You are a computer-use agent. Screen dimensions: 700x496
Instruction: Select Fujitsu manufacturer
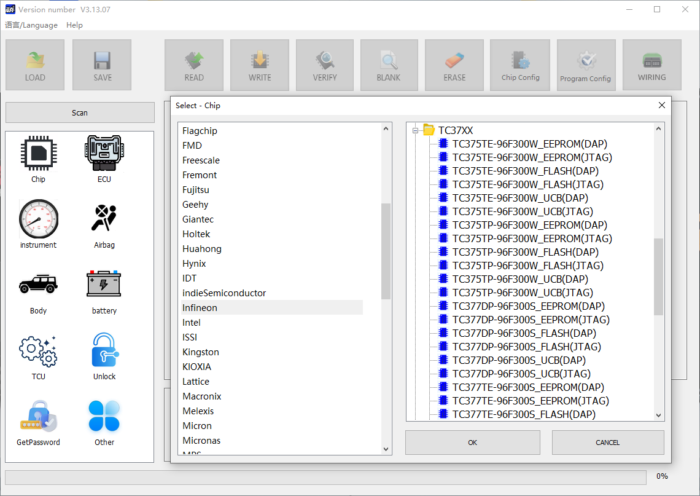[x=196, y=190]
